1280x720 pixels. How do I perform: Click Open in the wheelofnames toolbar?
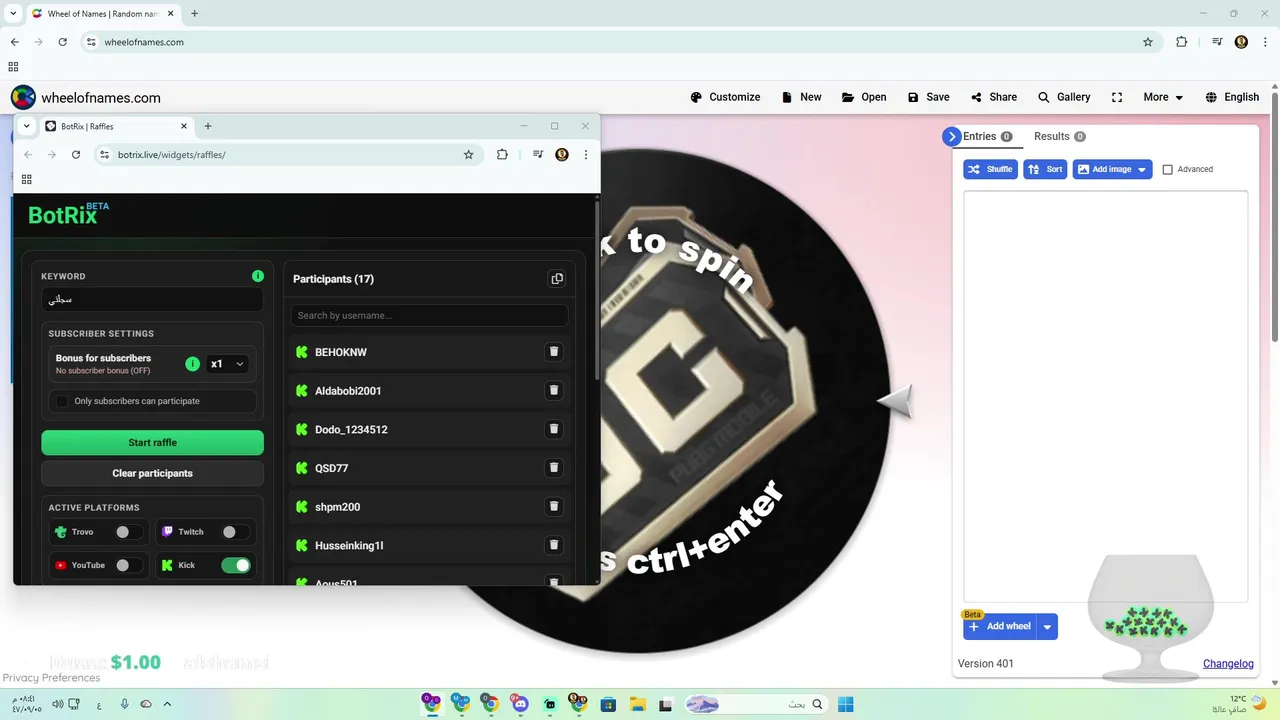point(864,97)
